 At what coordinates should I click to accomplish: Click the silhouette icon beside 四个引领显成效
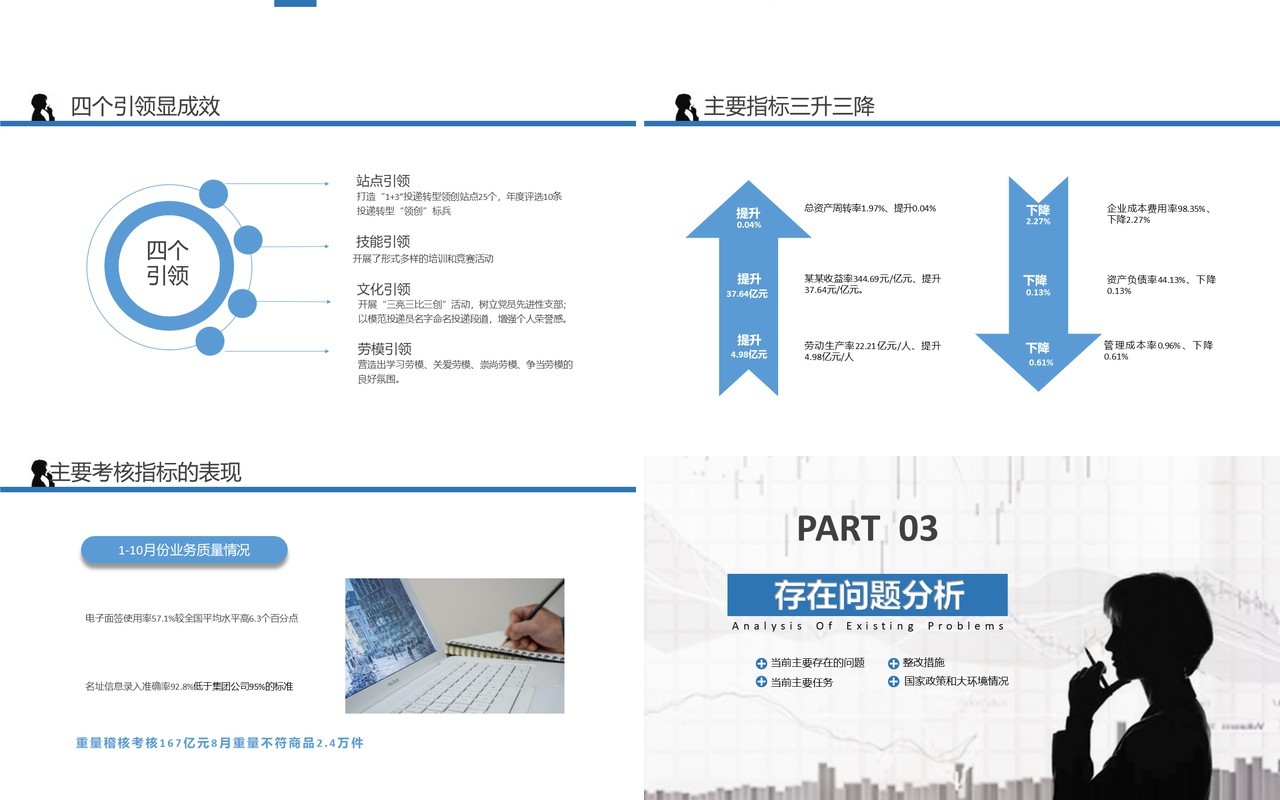point(43,107)
